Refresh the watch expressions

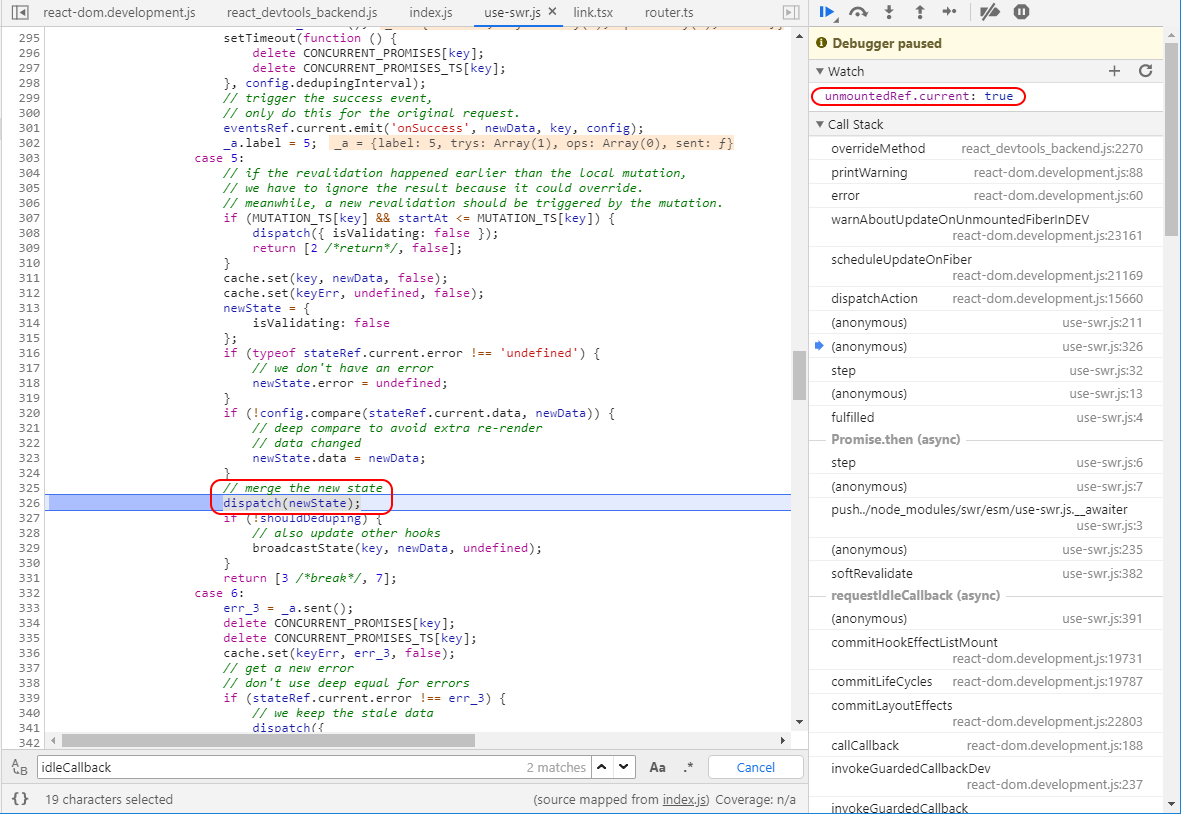(1146, 71)
